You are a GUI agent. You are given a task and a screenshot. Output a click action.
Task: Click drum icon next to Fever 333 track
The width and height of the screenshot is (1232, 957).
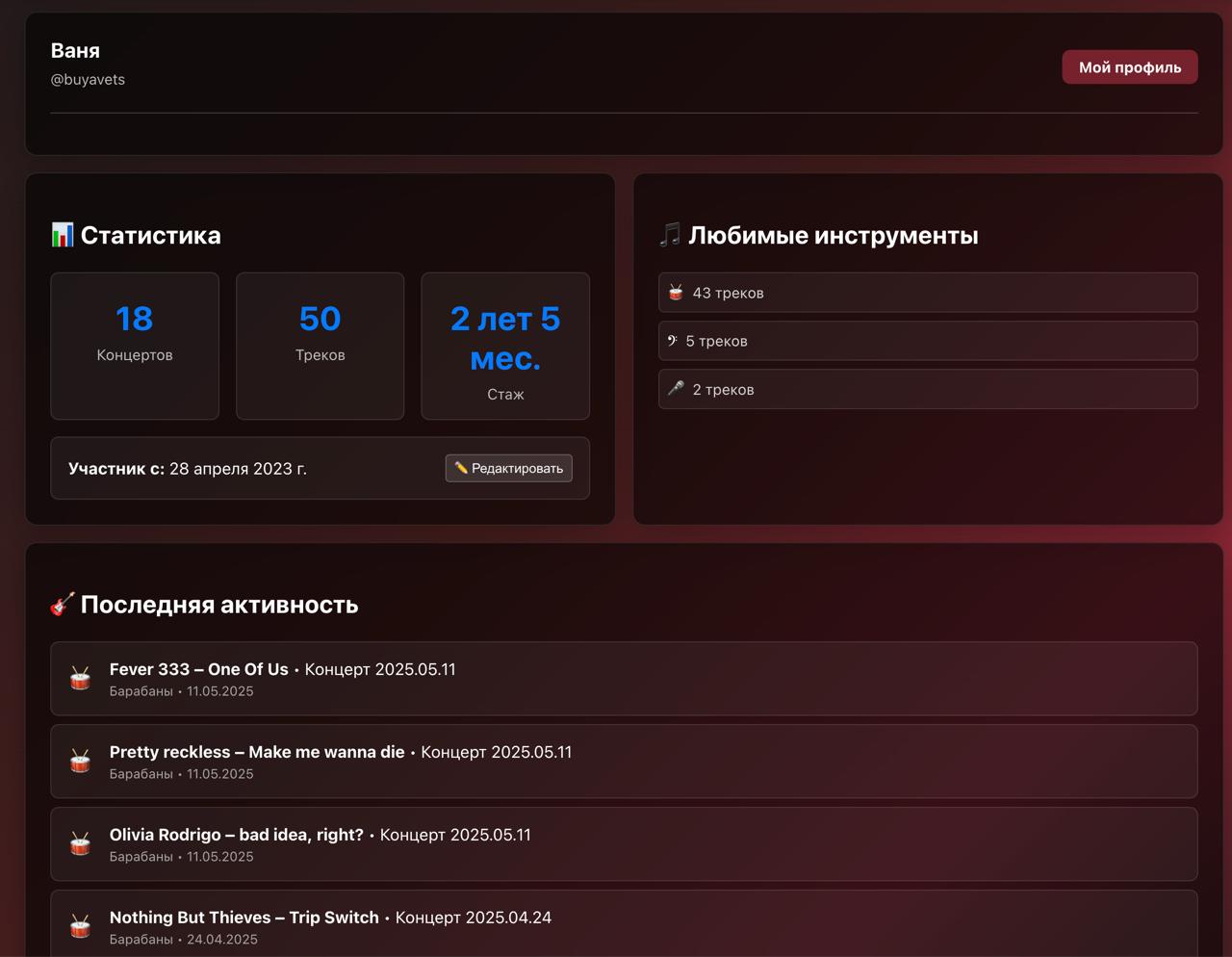click(81, 679)
